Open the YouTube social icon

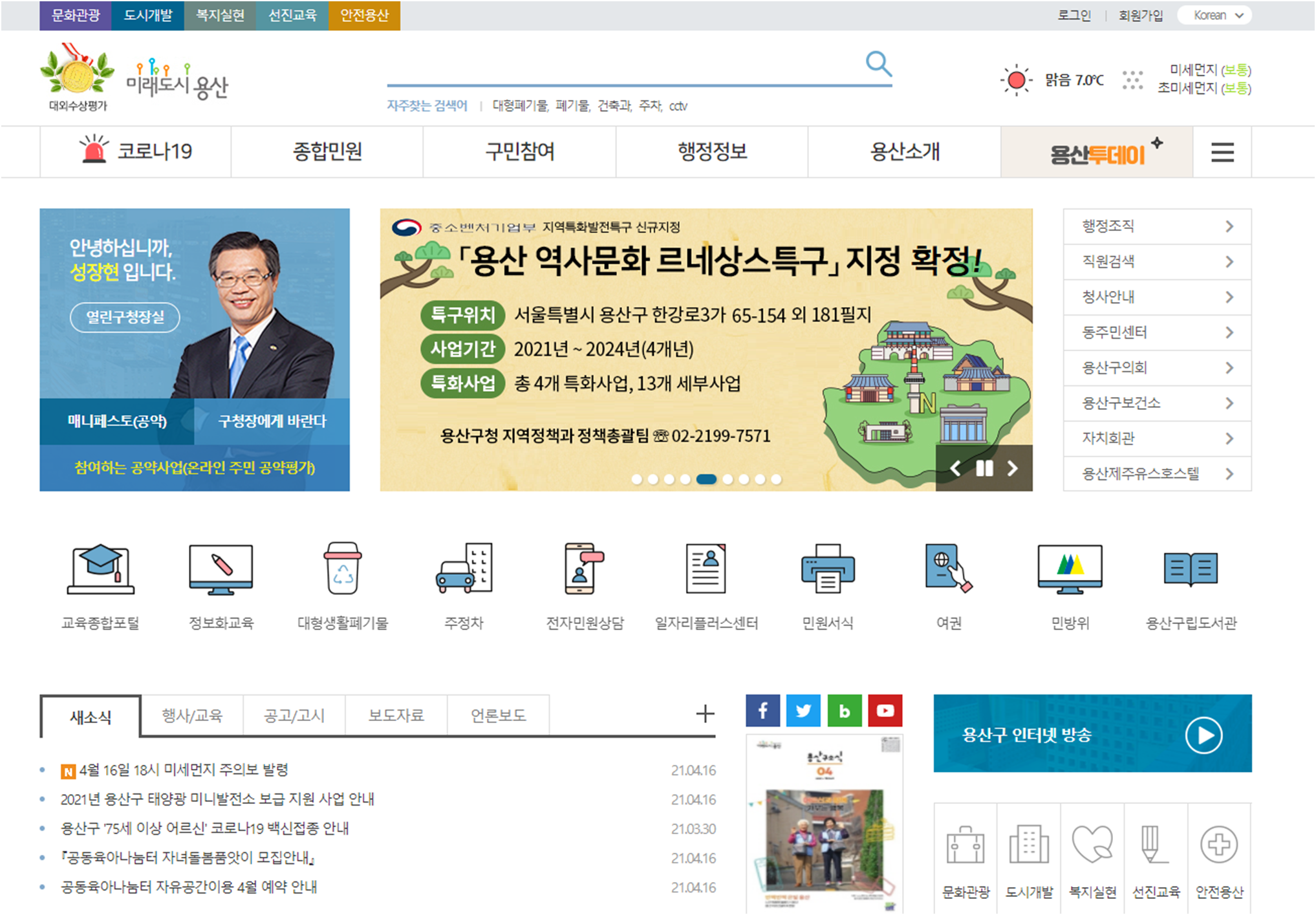pyautogui.click(x=885, y=711)
